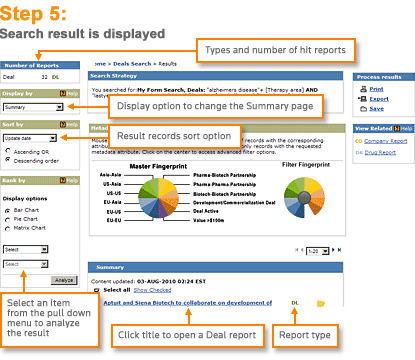Click the Analyze button
This screenshot has height=360, width=415.
[64, 280]
